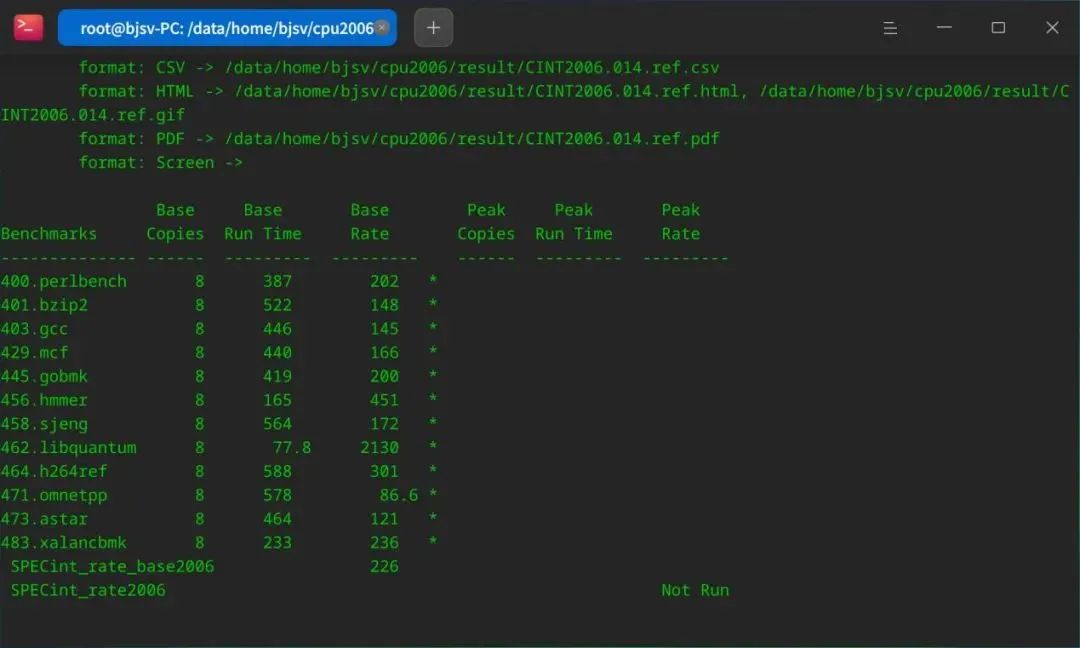1080x648 pixels.
Task: Click the 429.mcf benchmark name
Action: pos(34,353)
